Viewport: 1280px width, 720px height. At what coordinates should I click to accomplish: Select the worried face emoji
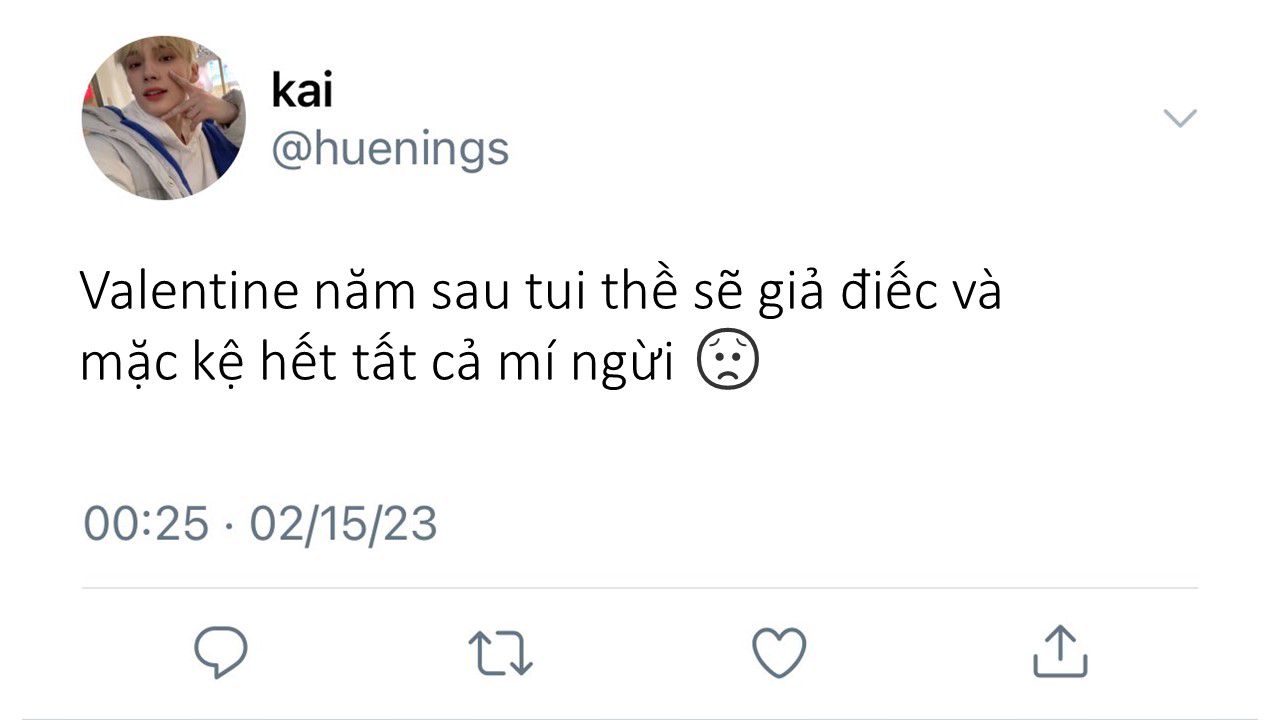pyautogui.click(x=727, y=365)
